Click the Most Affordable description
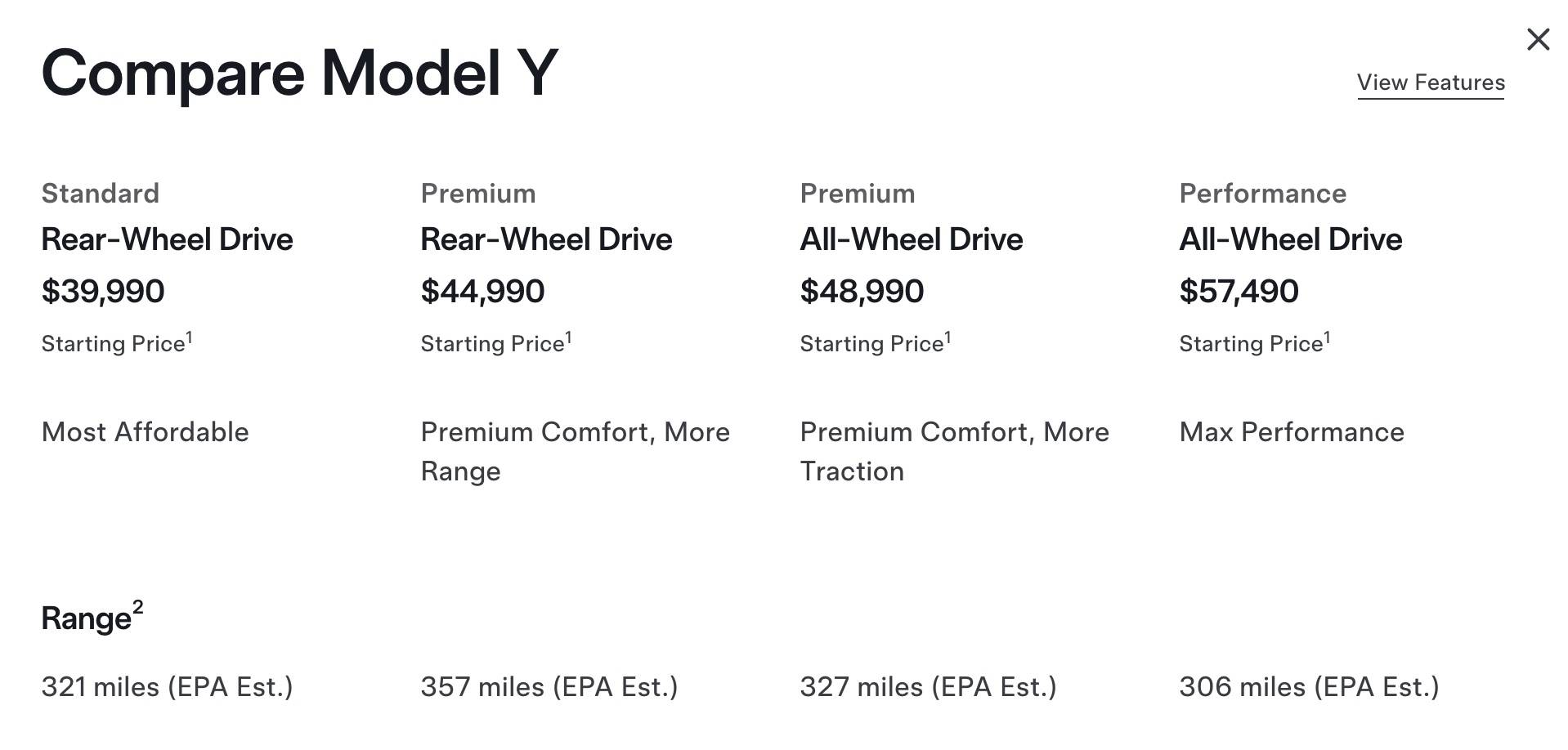The image size is (1568, 750). (146, 432)
